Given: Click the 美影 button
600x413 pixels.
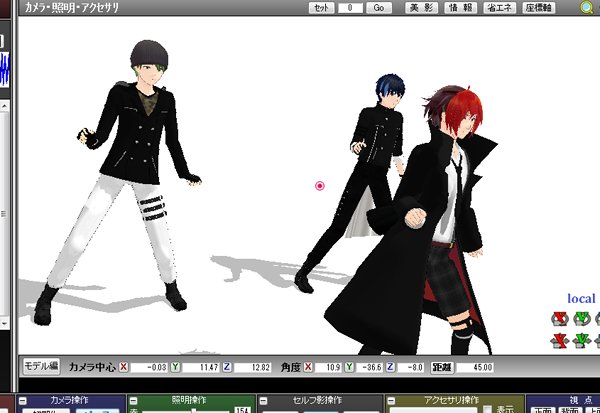Looking at the screenshot, I should [x=421, y=8].
